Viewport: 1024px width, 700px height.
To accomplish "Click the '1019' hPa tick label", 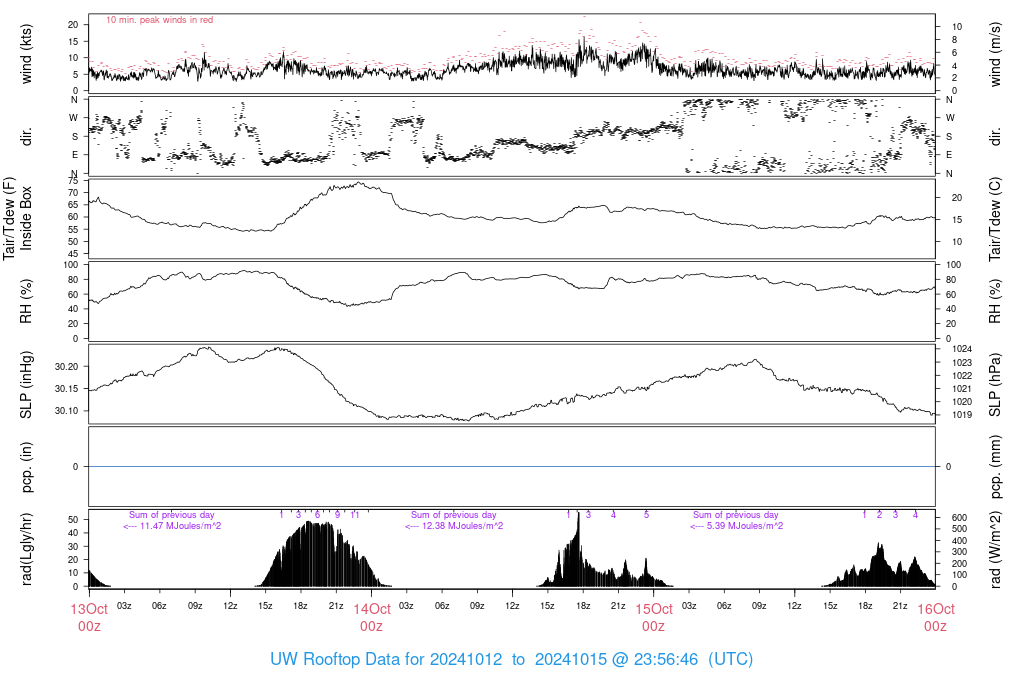I will [x=961, y=415].
